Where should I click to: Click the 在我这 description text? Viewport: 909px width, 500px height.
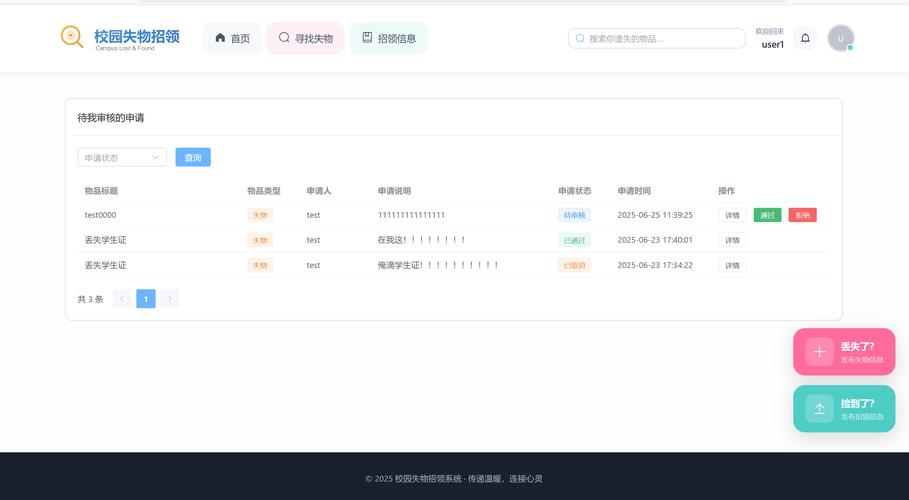(421, 240)
